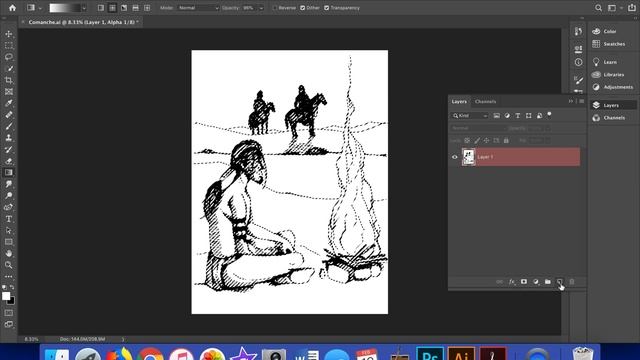640x360 pixels.
Task: Click the gradient preview swatch
Action: coord(64,8)
